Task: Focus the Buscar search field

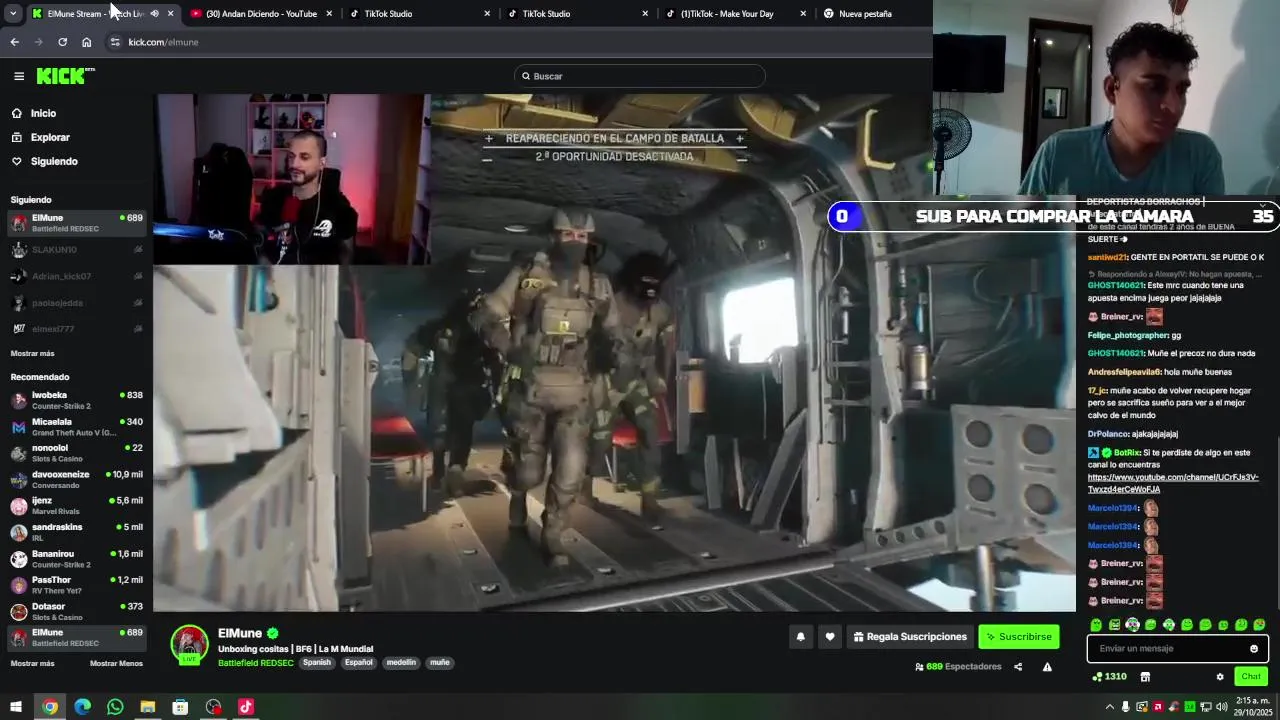Action: [x=640, y=76]
